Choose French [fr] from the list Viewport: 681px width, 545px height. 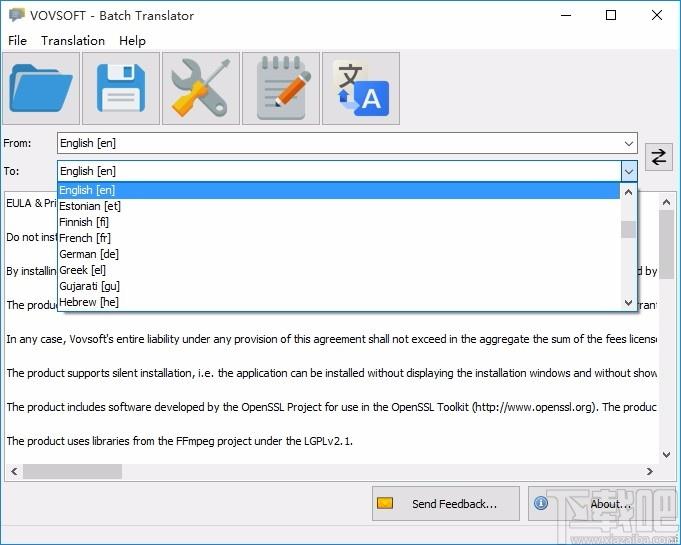[339, 238]
